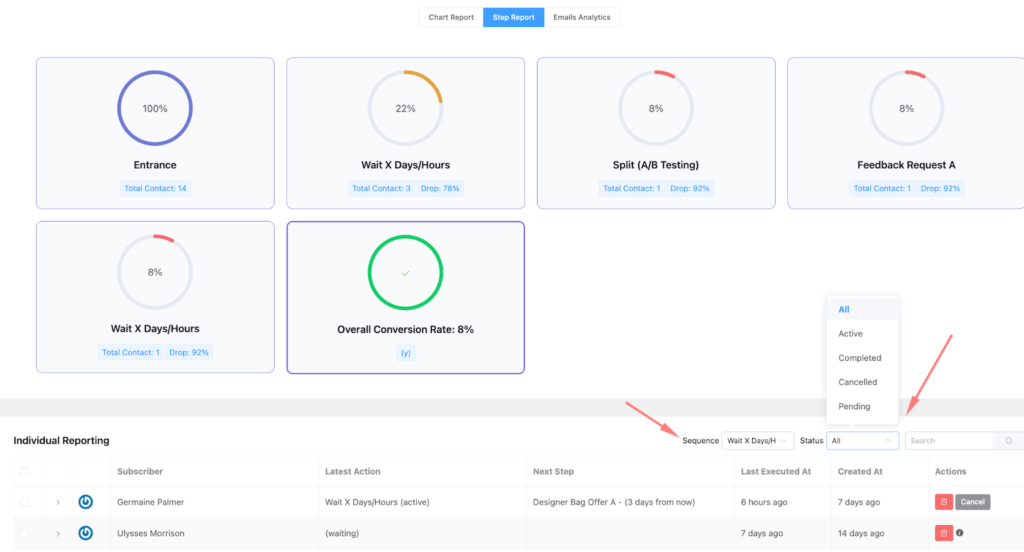Click into the Search input field

point(948,440)
